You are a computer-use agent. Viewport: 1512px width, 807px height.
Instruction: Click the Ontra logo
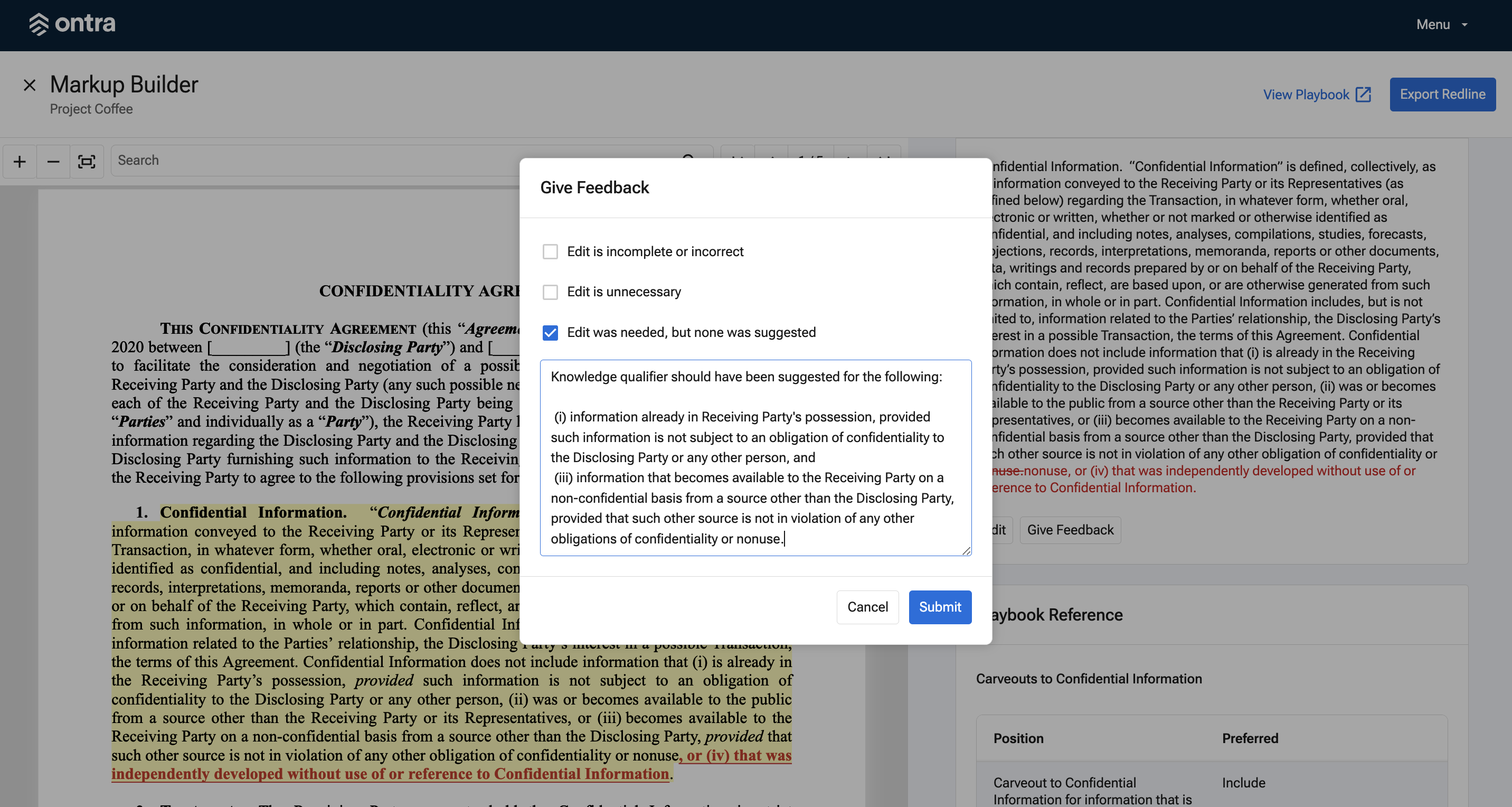click(72, 24)
